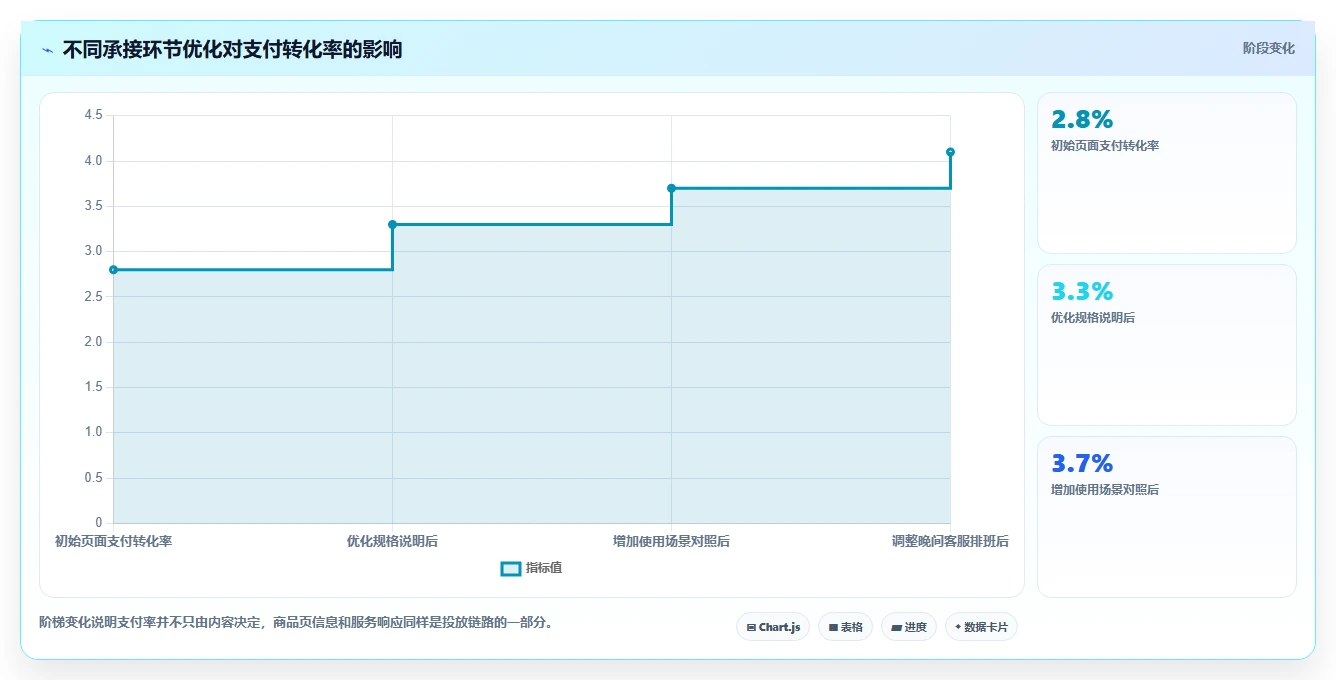Viewport: 1336px width, 680px height.
Task: Click x-axis label 初始页面支付转化率
Action: pos(113,541)
